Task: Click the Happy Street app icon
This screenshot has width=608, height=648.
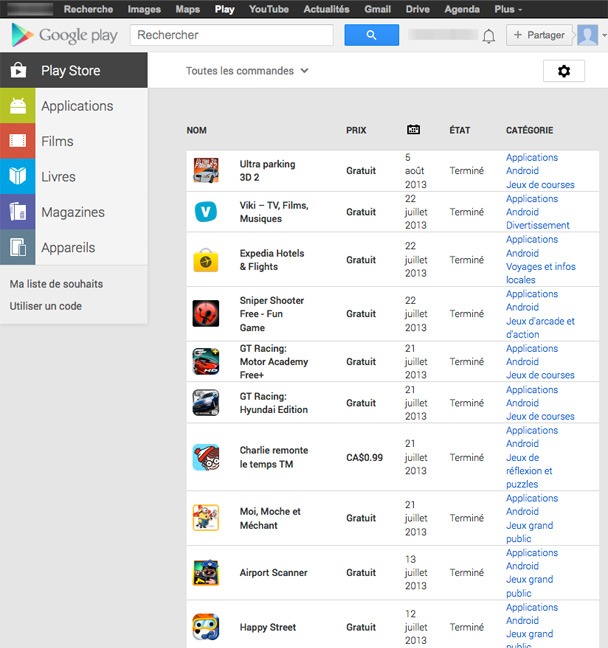Action: 206,627
